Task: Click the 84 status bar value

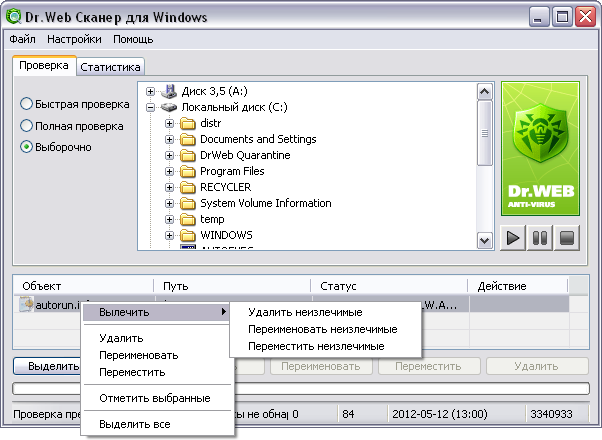Action: tap(362, 414)
